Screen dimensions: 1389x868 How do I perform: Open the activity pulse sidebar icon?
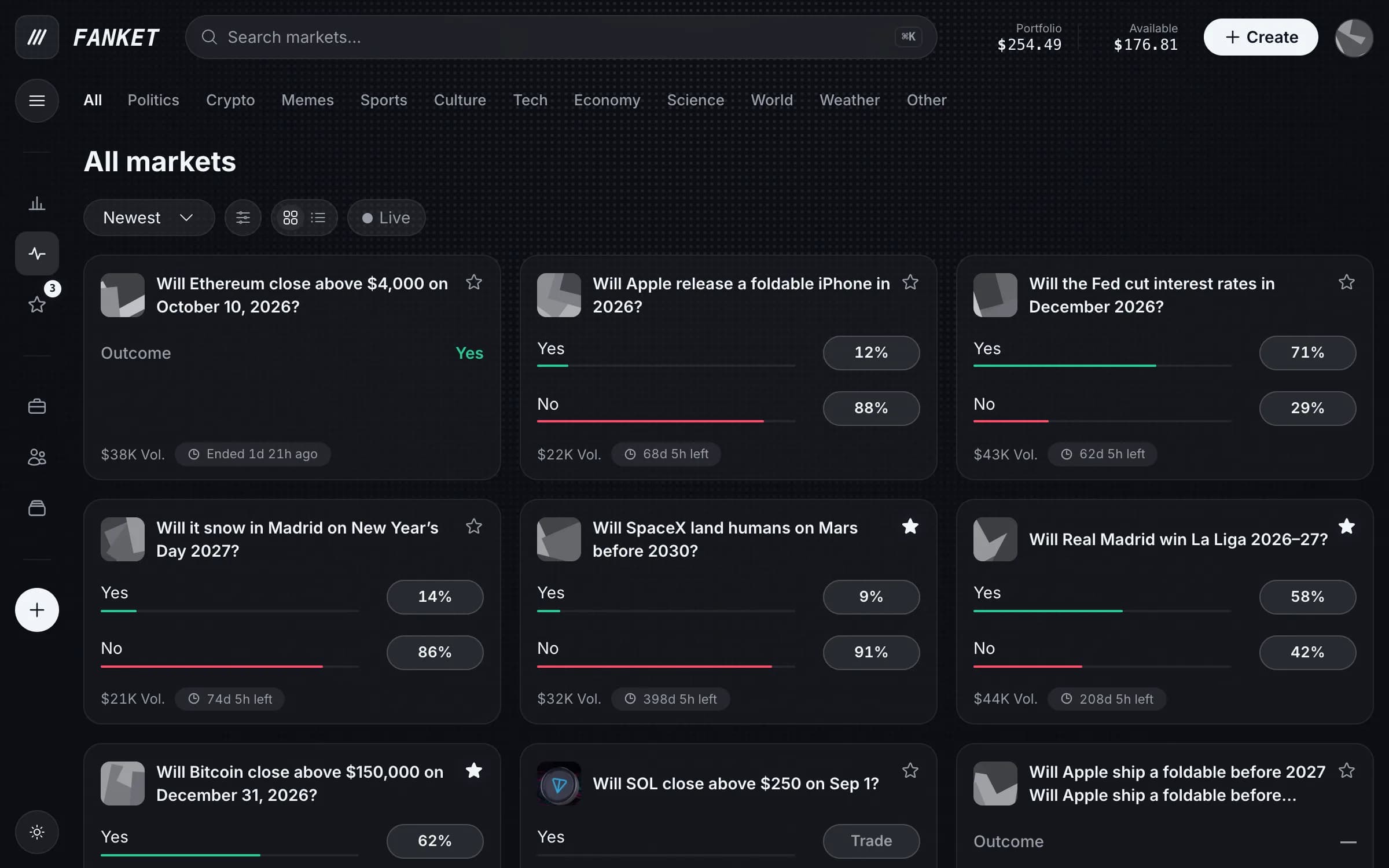[36, 253]
